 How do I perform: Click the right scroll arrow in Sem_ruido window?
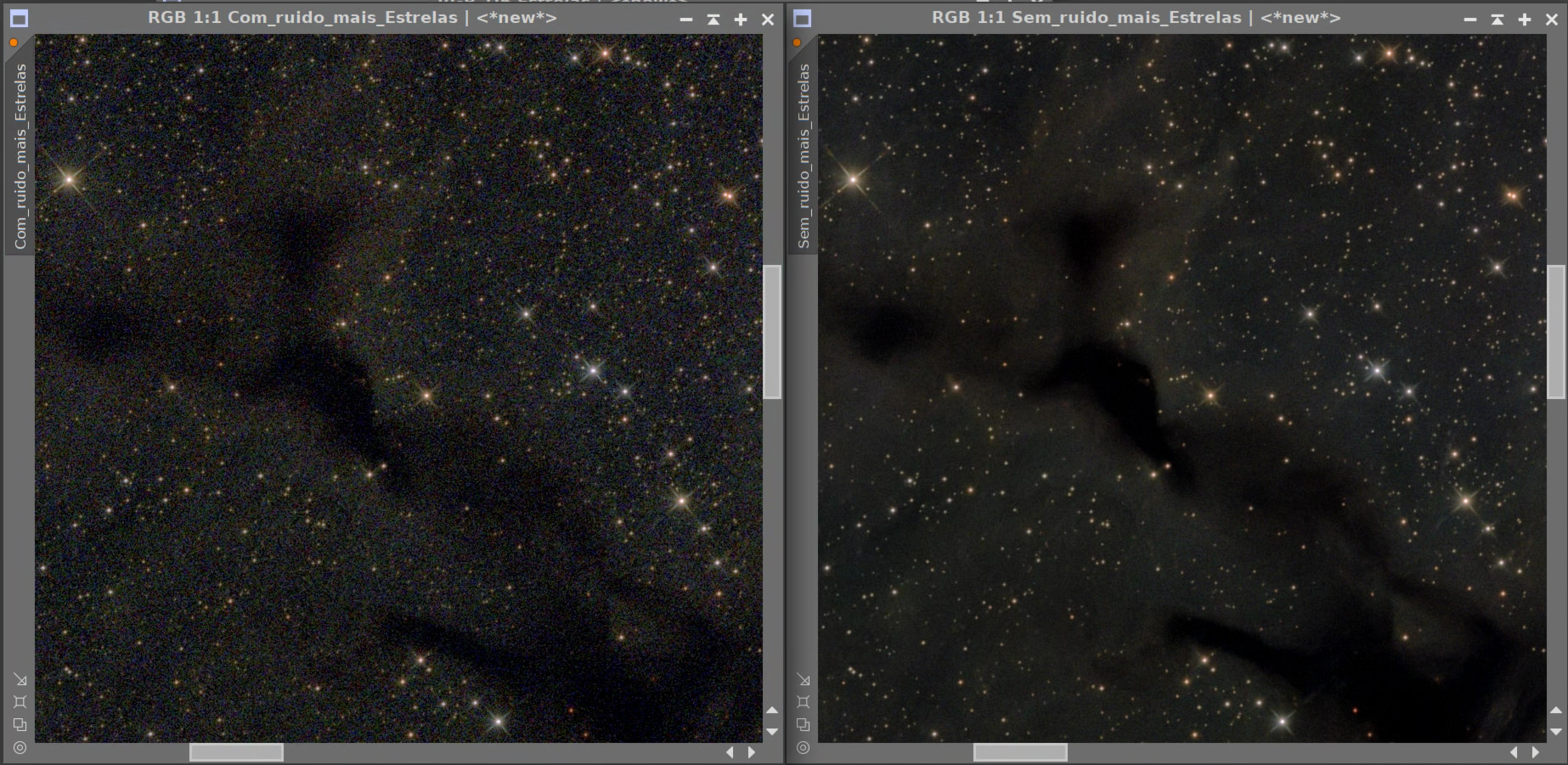point(1536,752)
